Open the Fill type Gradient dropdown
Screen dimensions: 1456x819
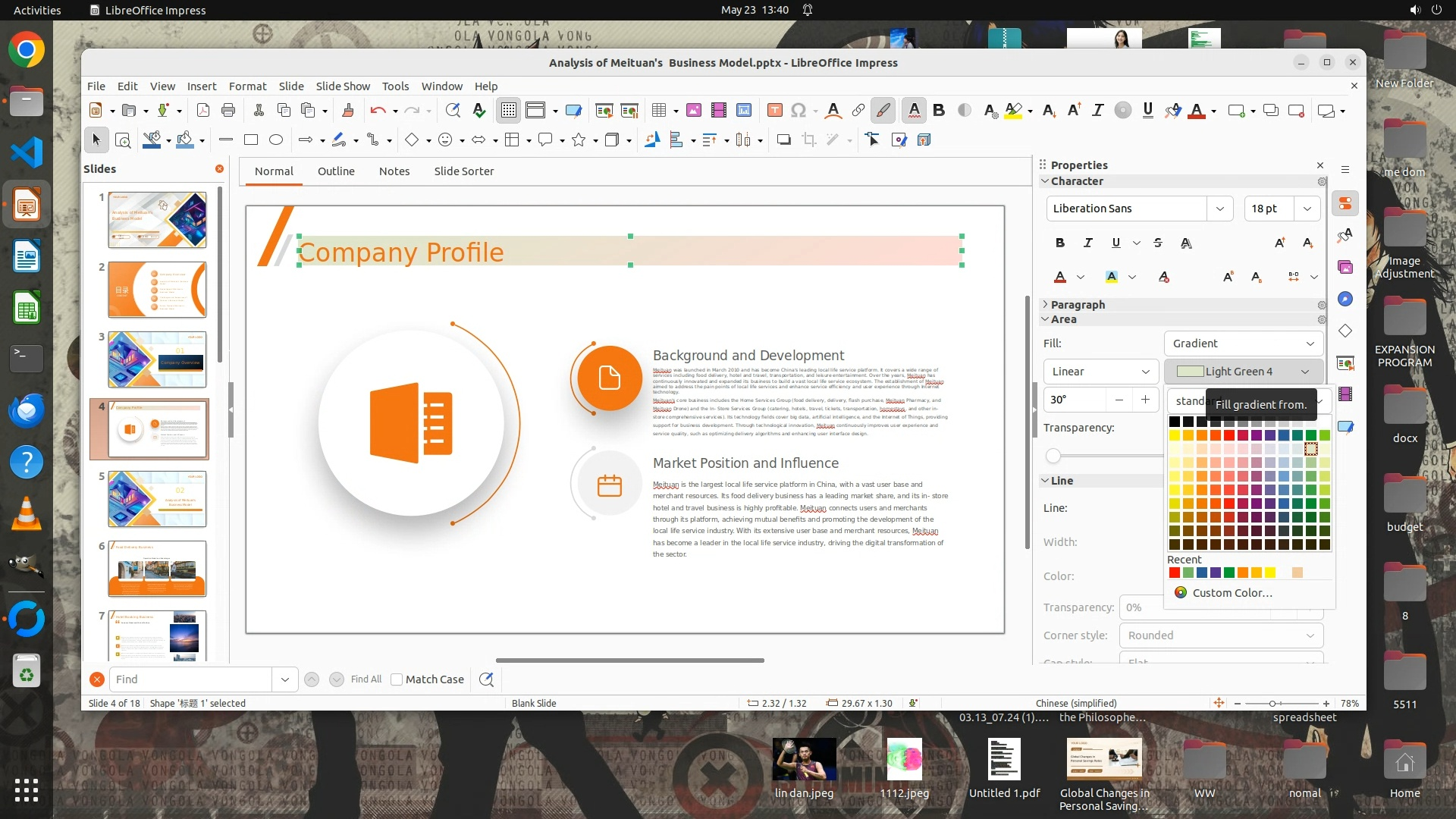pos(1243,344)
